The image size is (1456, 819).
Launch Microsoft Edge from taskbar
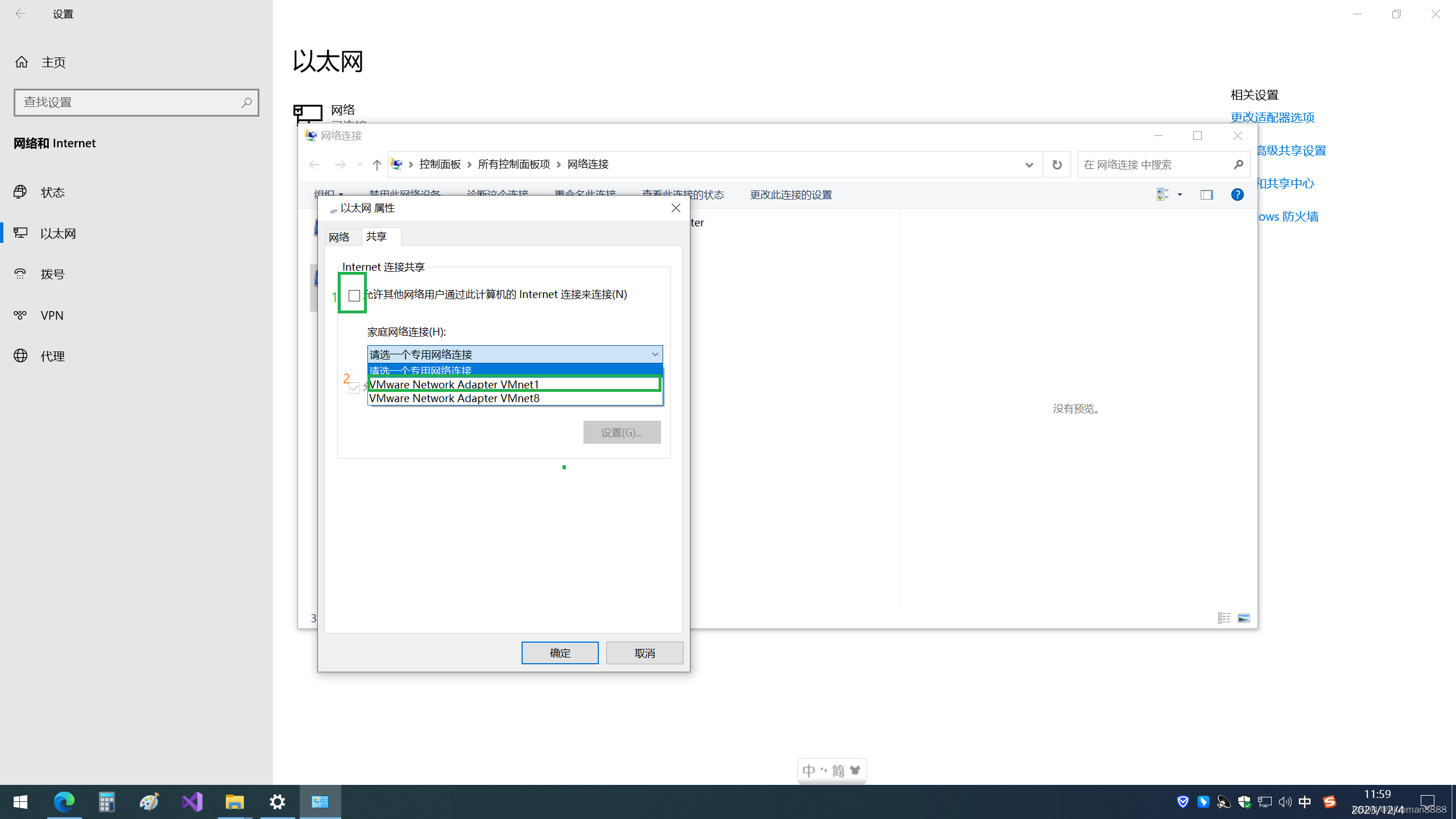[64, 802]
